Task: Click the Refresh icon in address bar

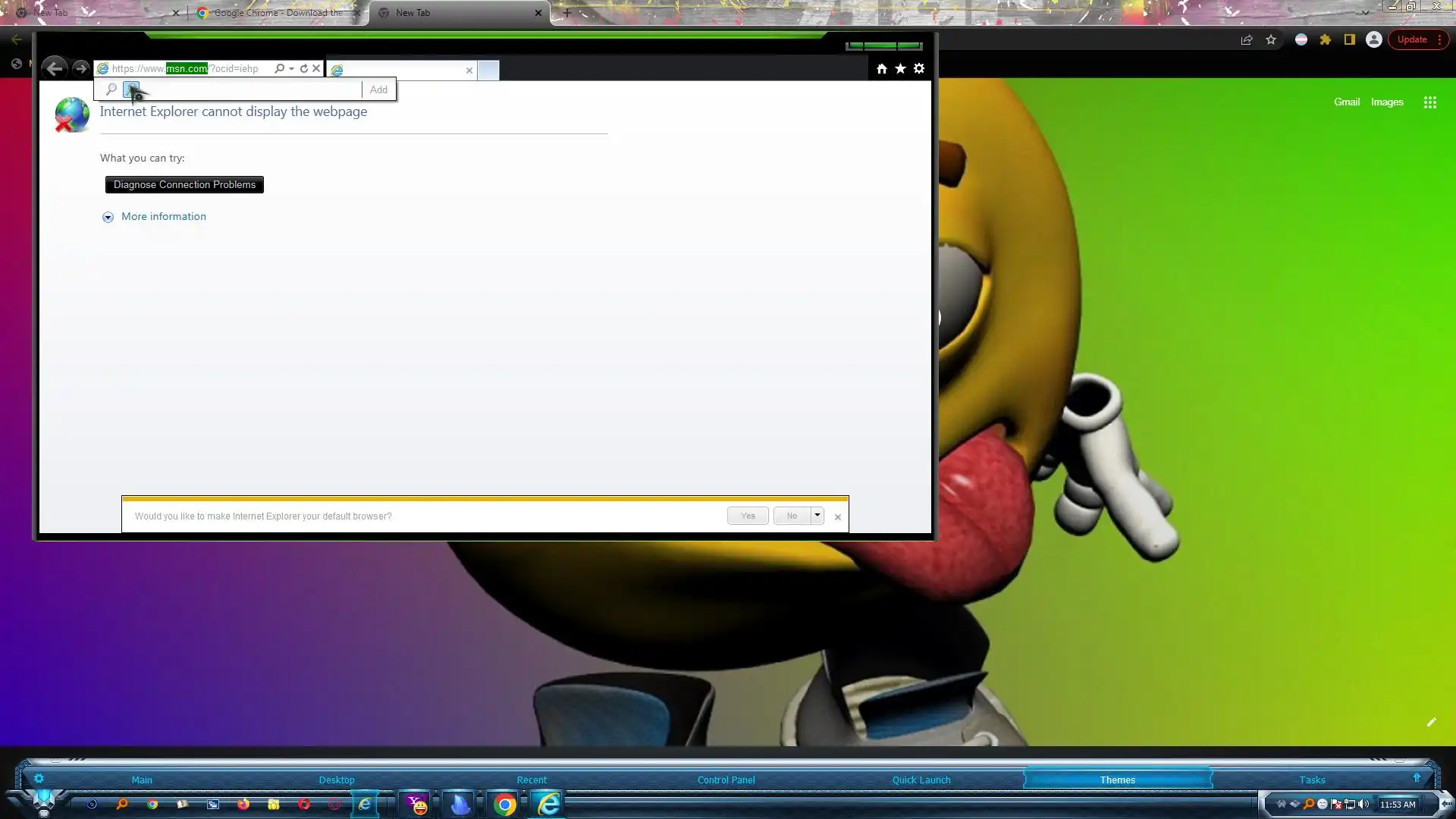Action: tap(304, 68)
